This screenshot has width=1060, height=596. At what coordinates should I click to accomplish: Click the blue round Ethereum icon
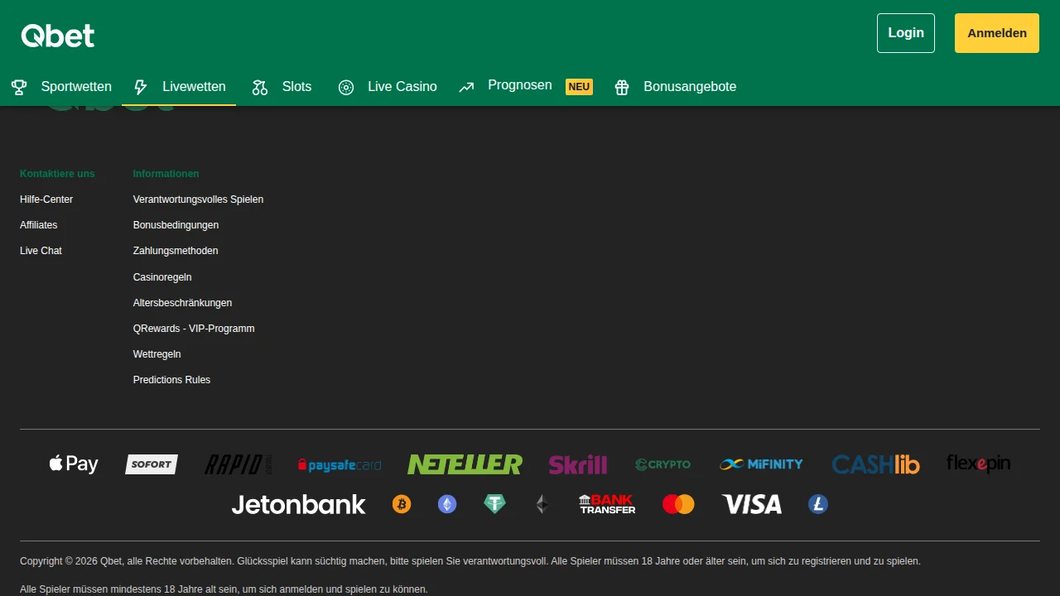(x=447, y=504)
